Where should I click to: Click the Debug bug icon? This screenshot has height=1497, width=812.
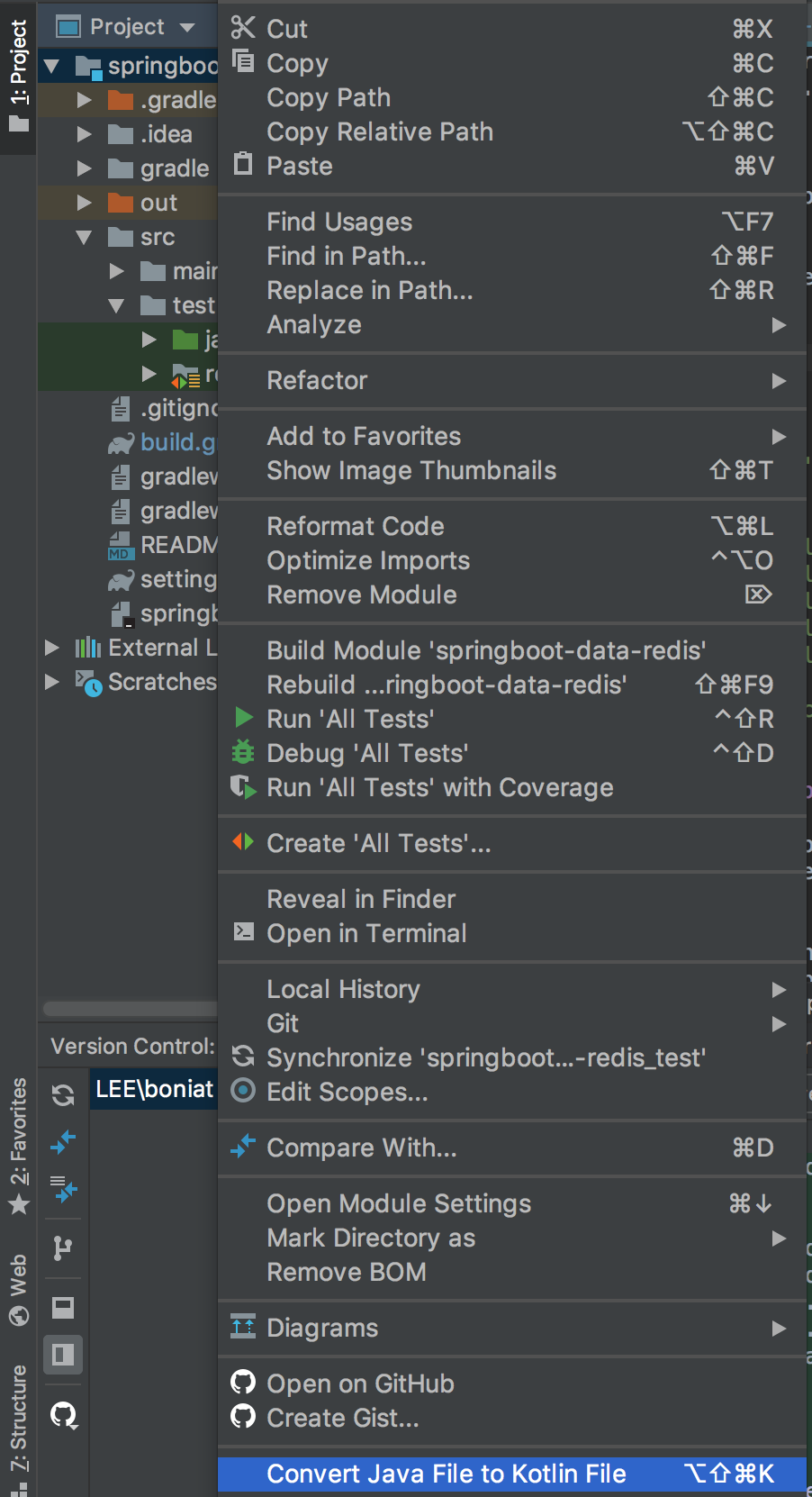coord(243,751)
